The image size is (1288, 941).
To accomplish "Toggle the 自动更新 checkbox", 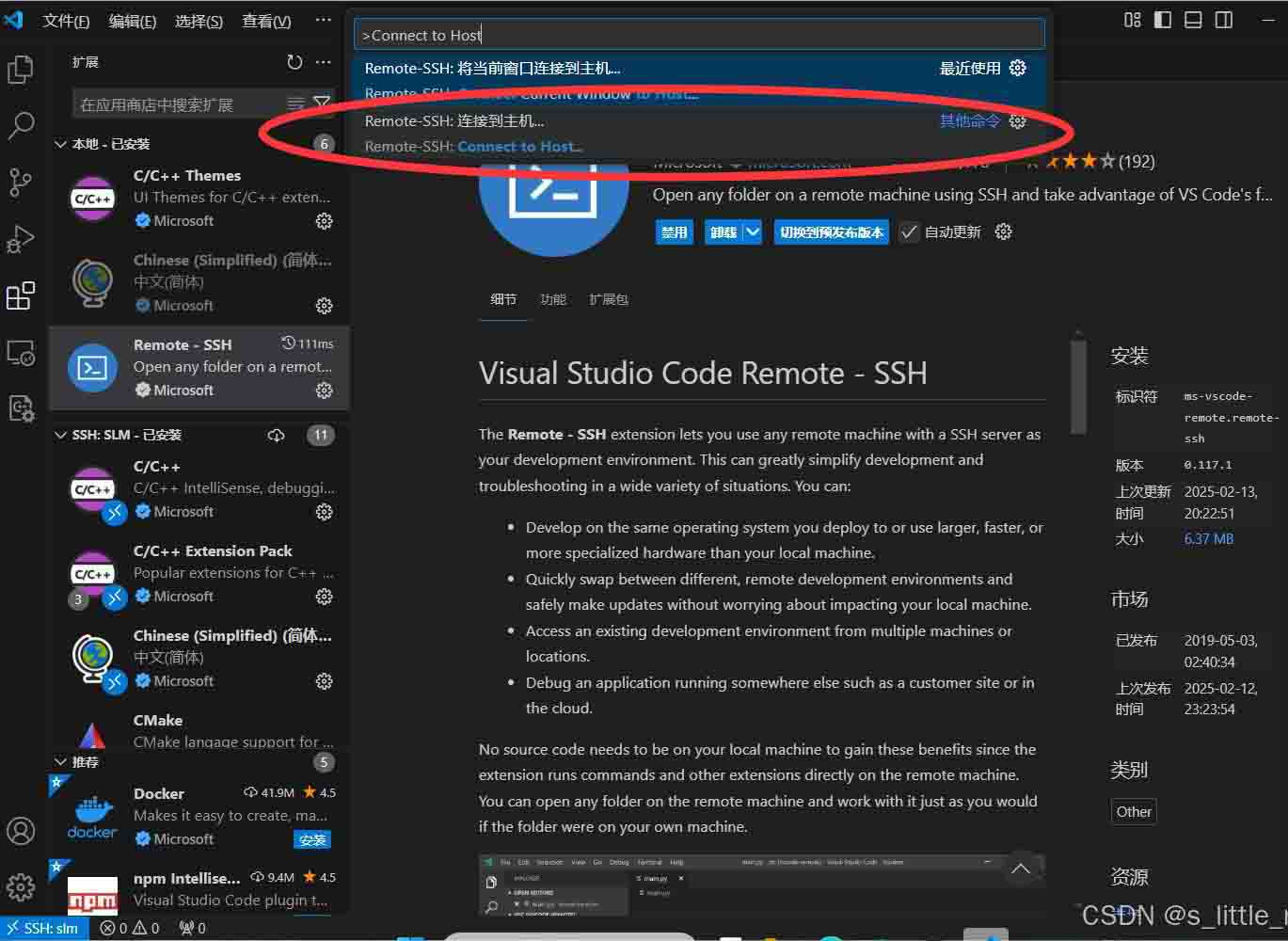I will click(x=909, y=232).
